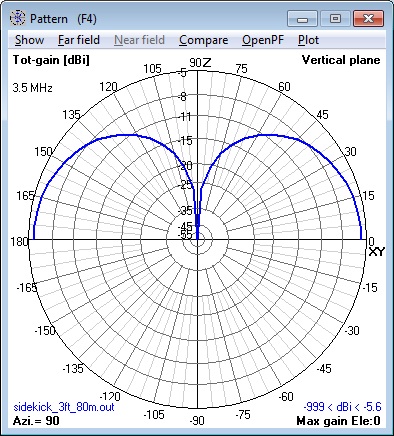Click the 60 degree angle label
394x436 pixels.
[284, 87]
